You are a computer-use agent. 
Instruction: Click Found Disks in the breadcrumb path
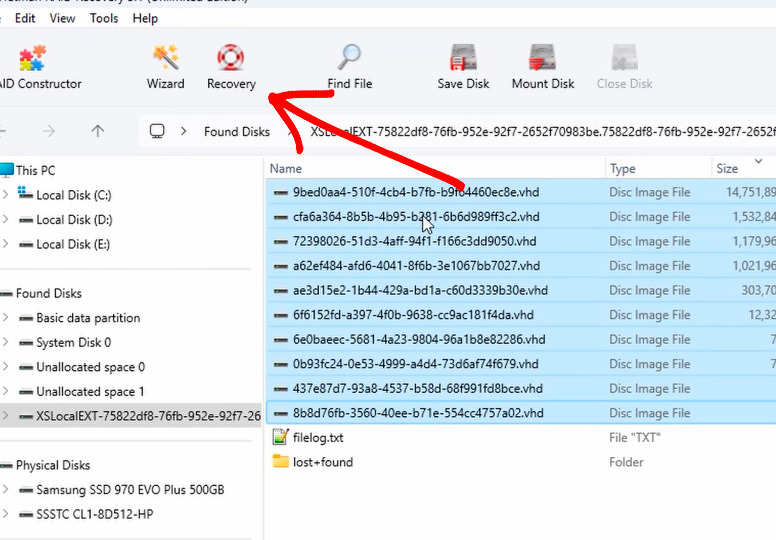click(237, 132)
